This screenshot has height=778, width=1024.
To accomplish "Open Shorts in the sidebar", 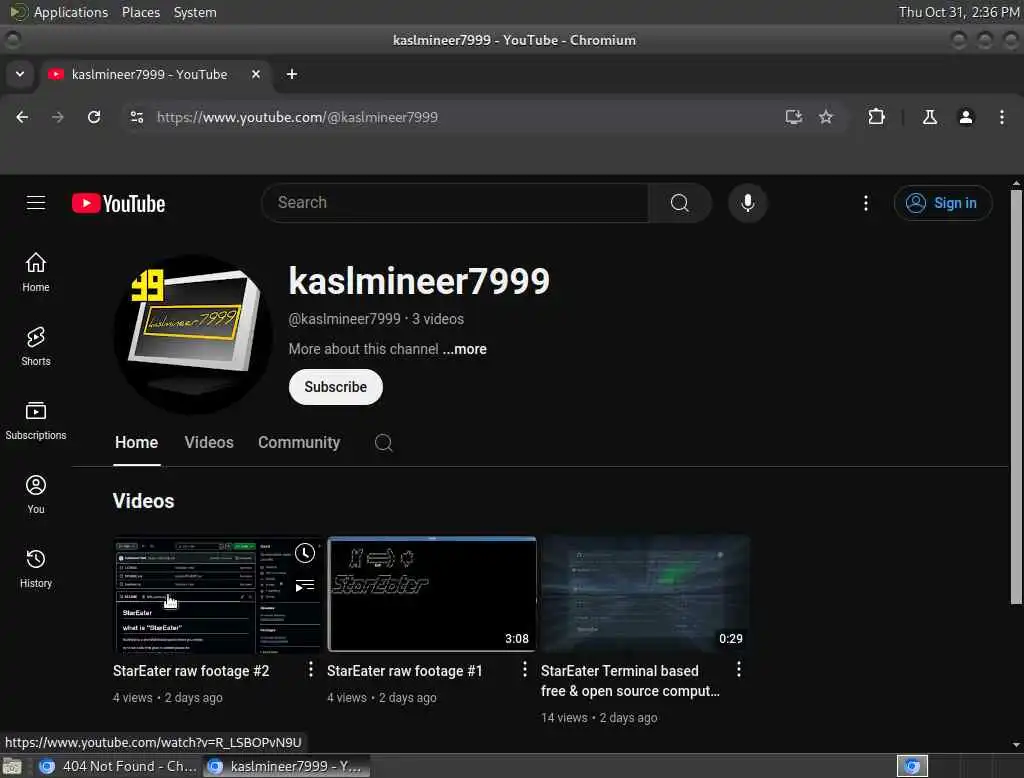I will tap(36, 346).
